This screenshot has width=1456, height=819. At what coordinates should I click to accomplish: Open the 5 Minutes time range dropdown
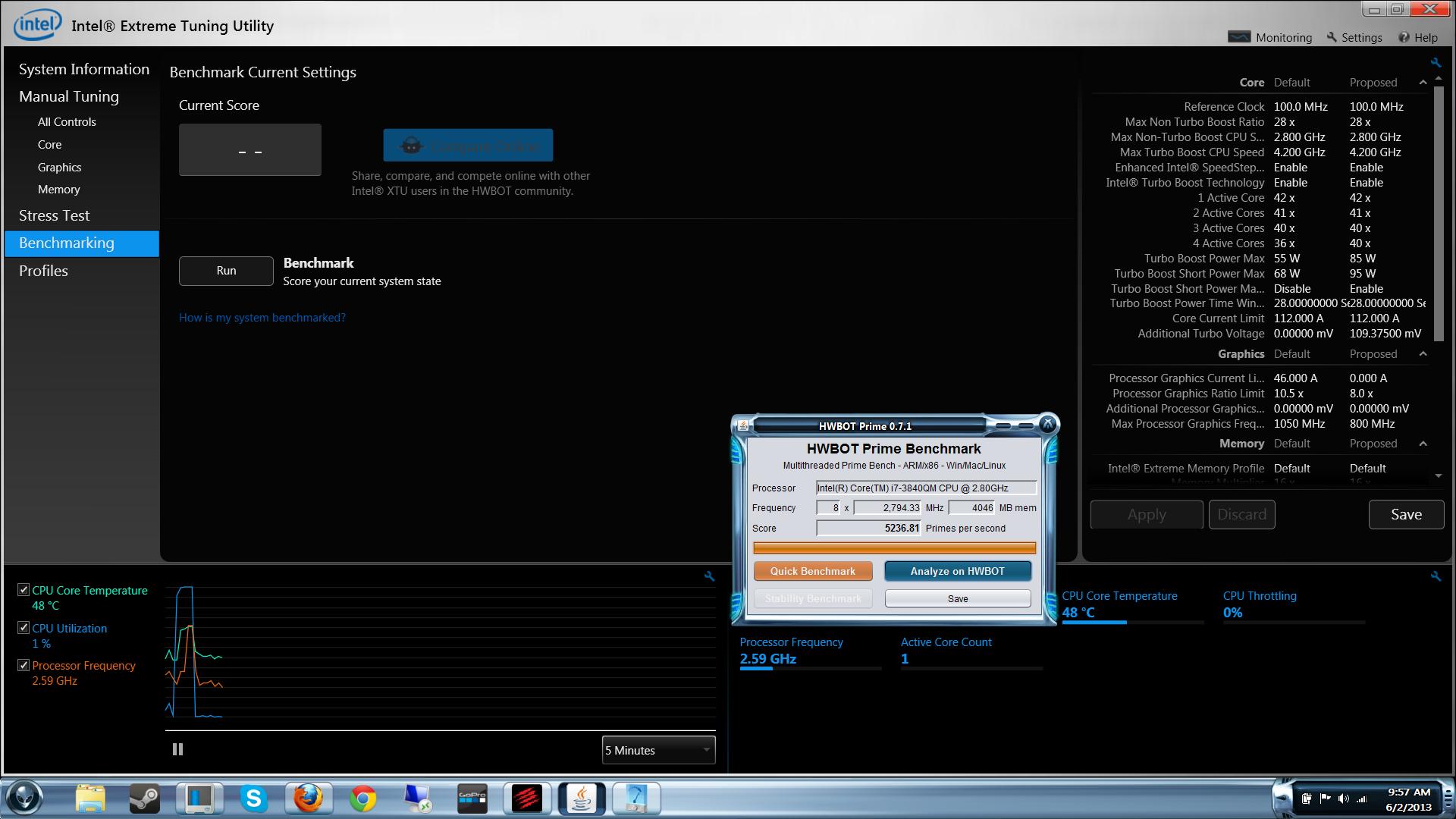pos(658,750)
